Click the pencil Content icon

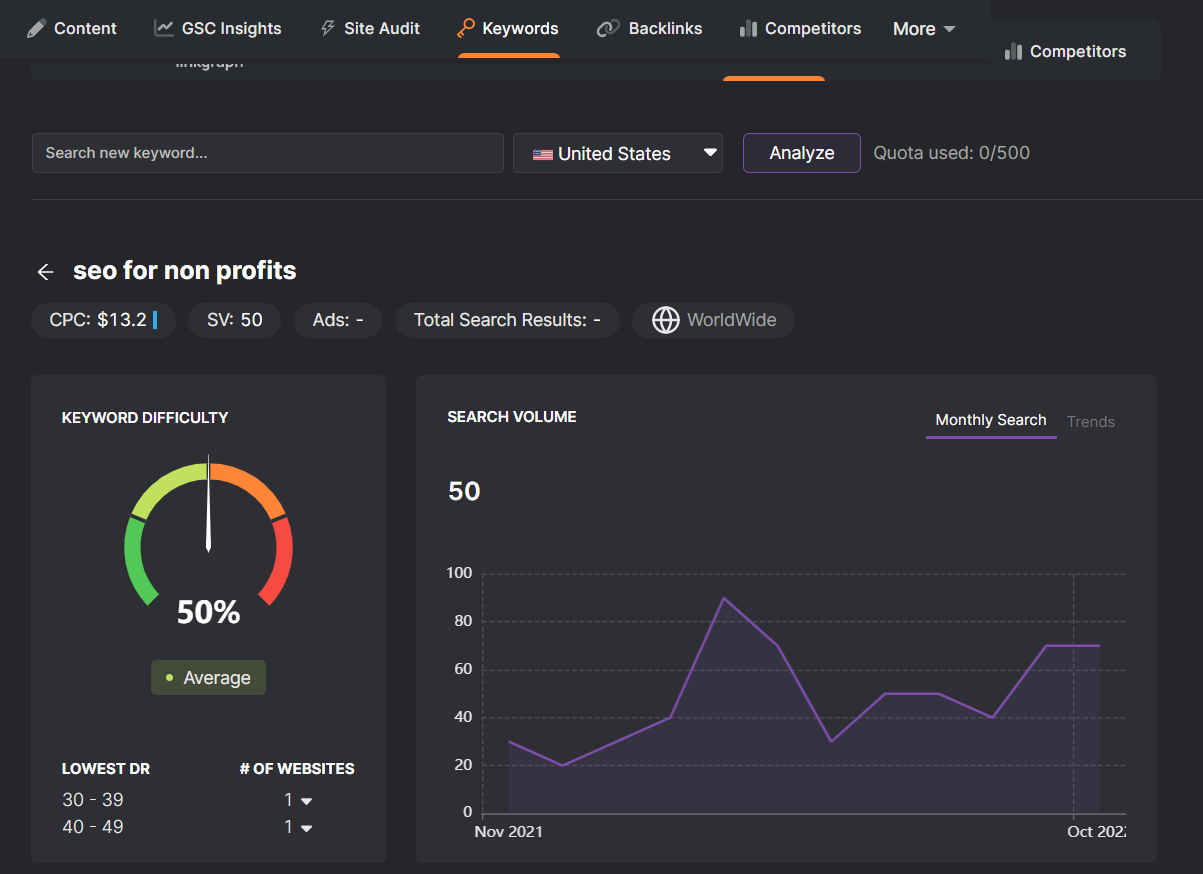point(37,28)
